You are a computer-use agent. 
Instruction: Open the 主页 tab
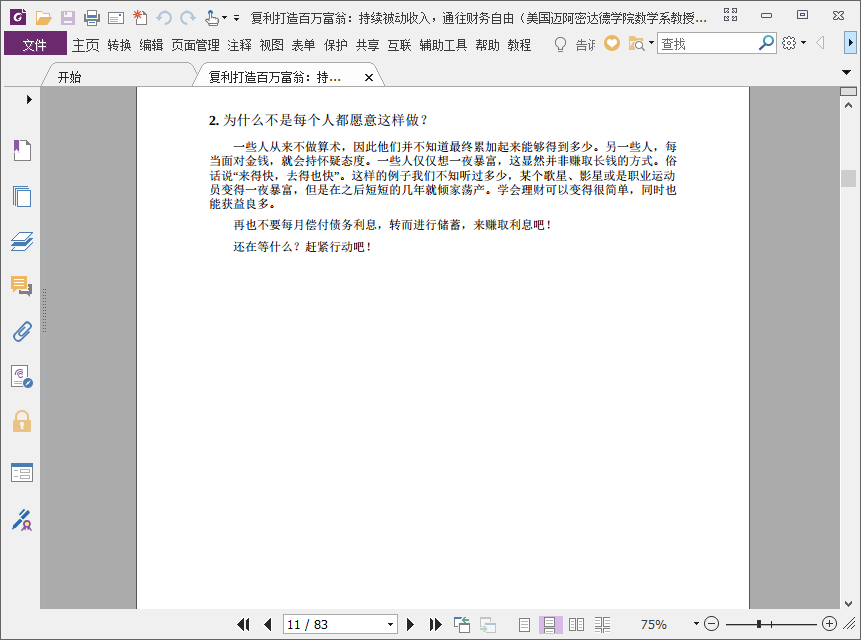[x=85, y=44]
